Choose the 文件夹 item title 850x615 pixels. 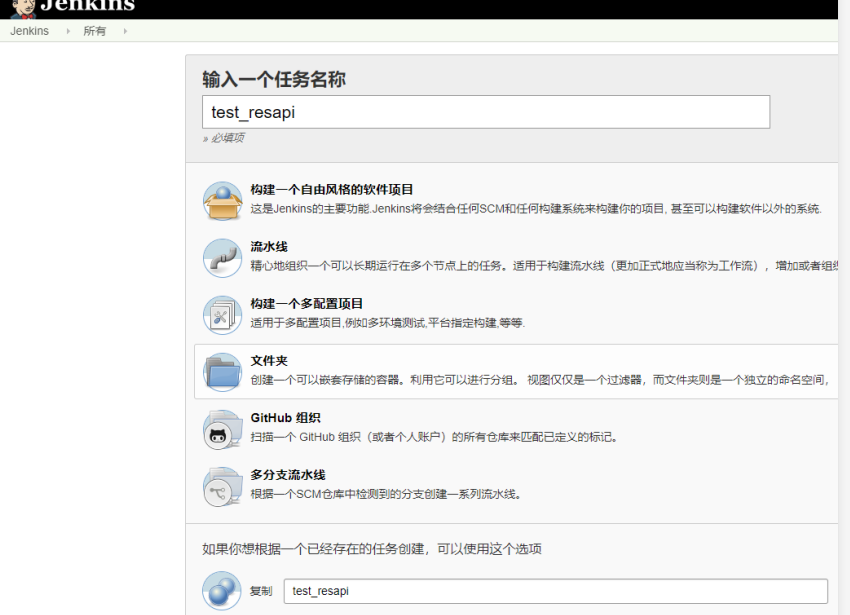(x=269, y=361)
